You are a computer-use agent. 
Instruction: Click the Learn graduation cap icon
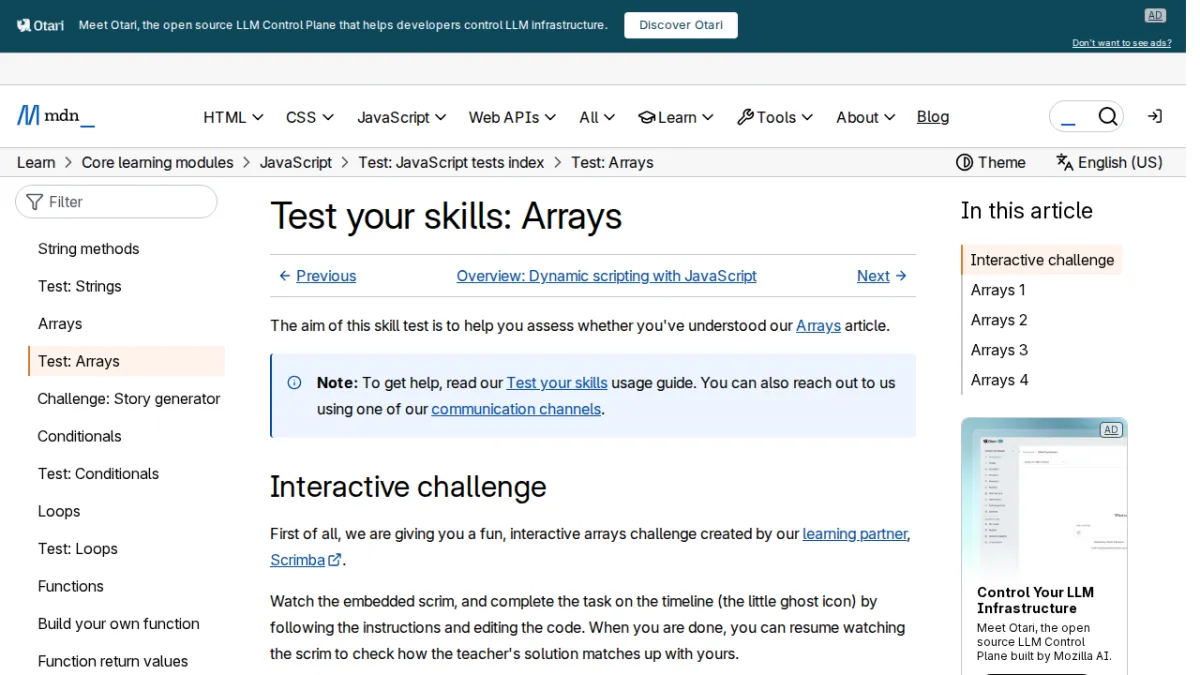point(647,117)
